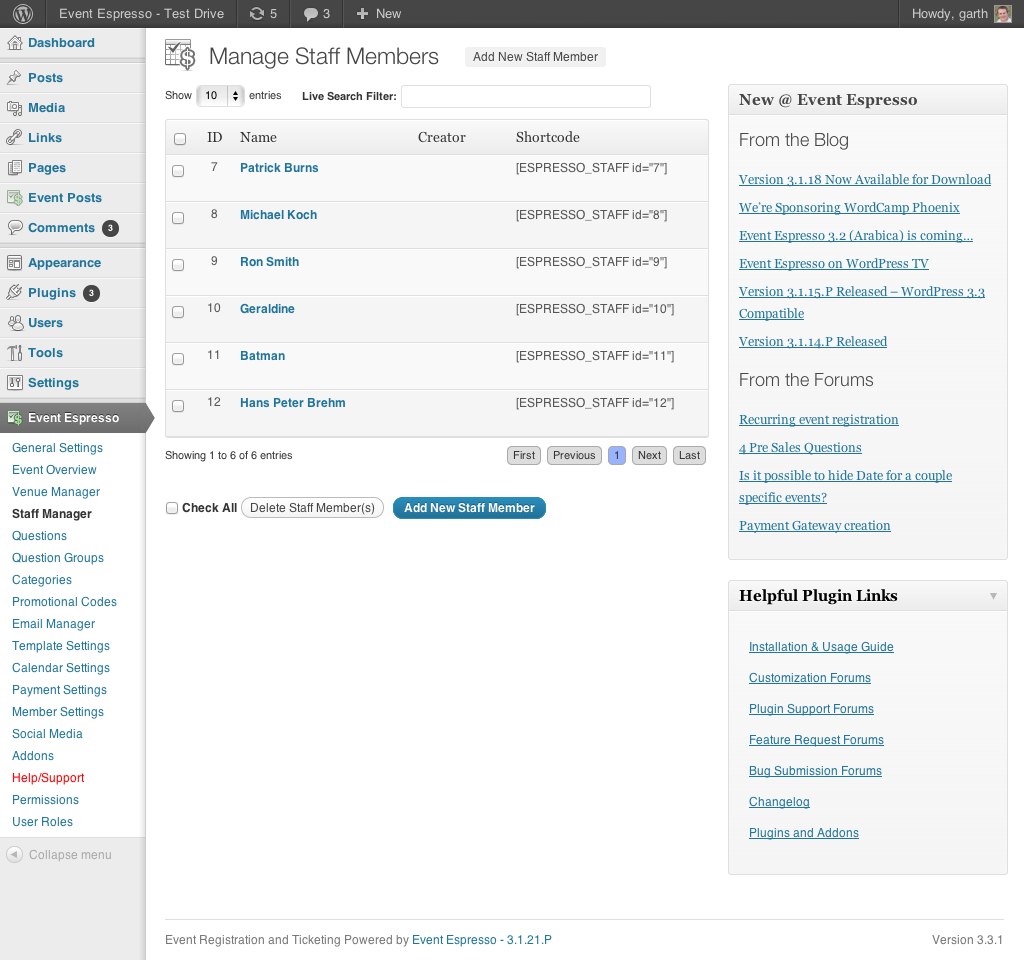The image size is (1024, 960).
Task: Jump to the Last pagination page
Action: tap(689, 455)
